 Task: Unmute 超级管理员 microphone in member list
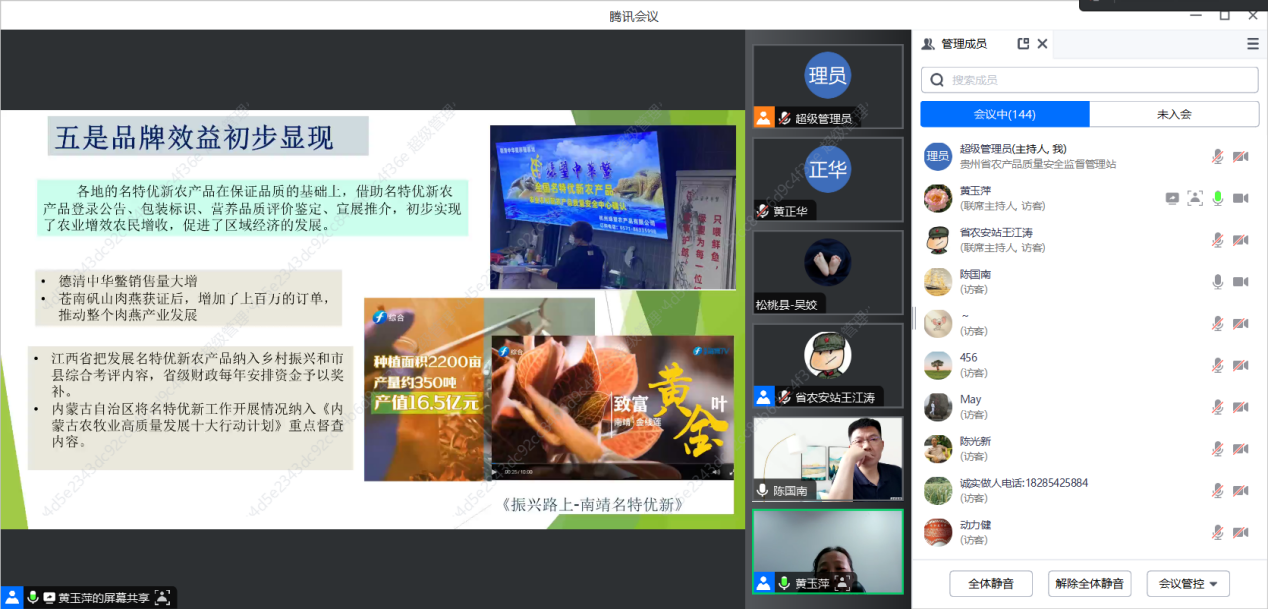click(x=1218, y=156)
